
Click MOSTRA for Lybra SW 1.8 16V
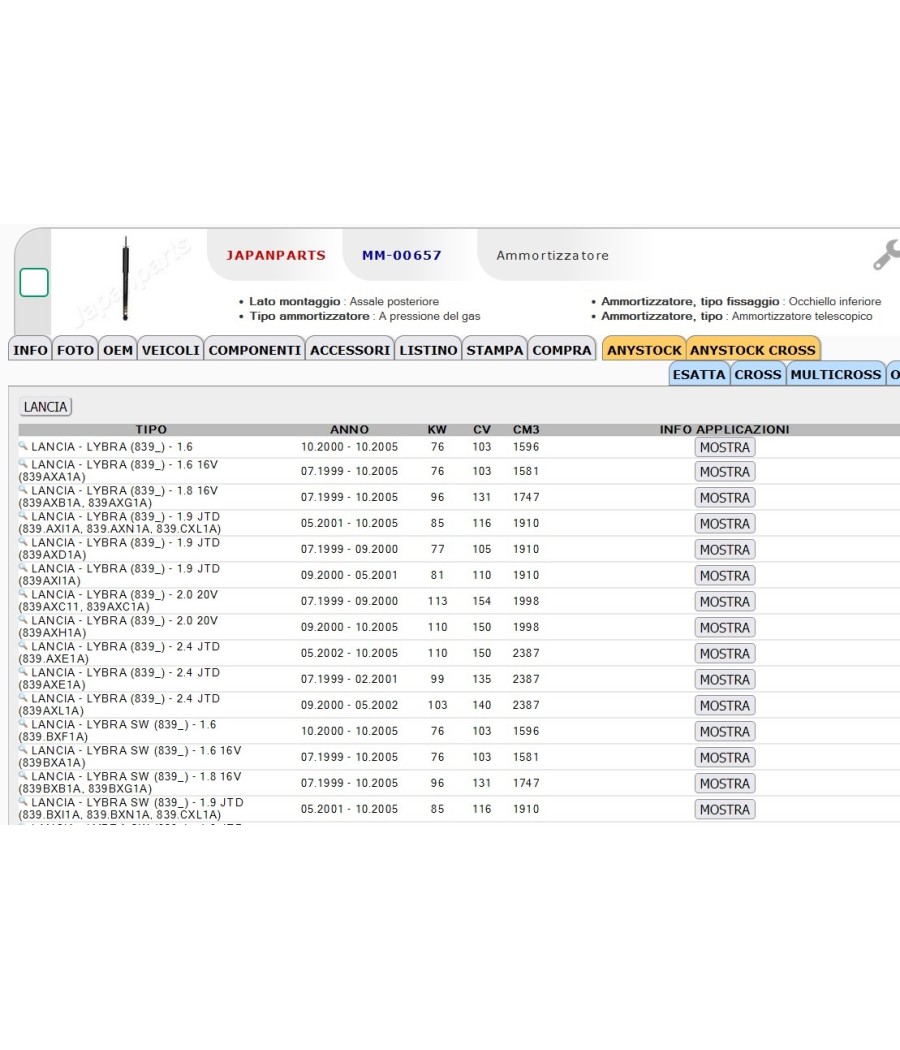[725, 783]
